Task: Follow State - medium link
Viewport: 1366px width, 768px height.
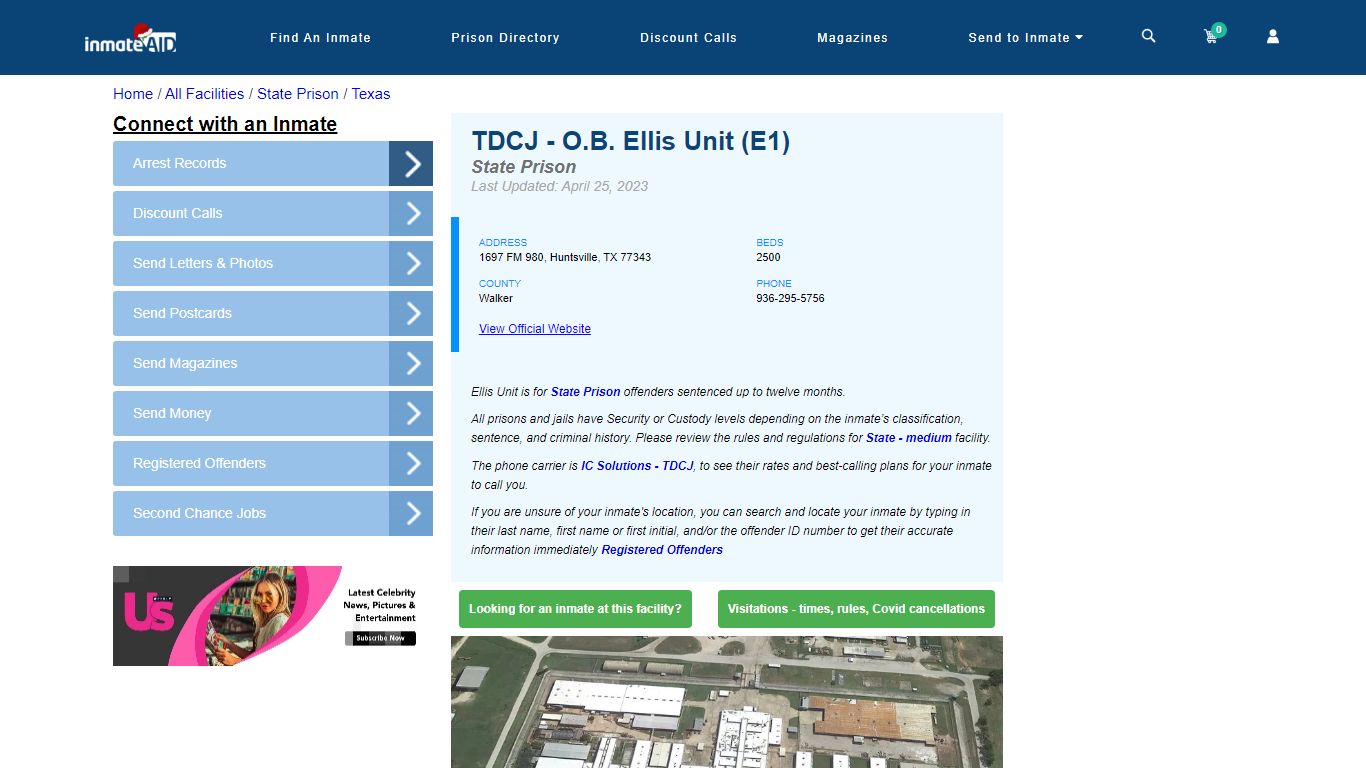Action: [x=908, y=438]
